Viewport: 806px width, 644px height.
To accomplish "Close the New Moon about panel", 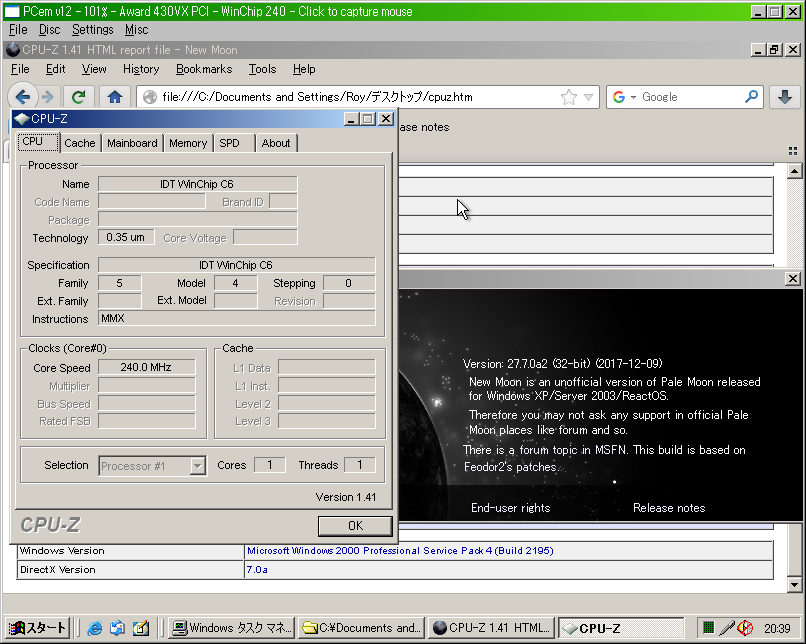I will pyautogui.click(x=793, y=279).
